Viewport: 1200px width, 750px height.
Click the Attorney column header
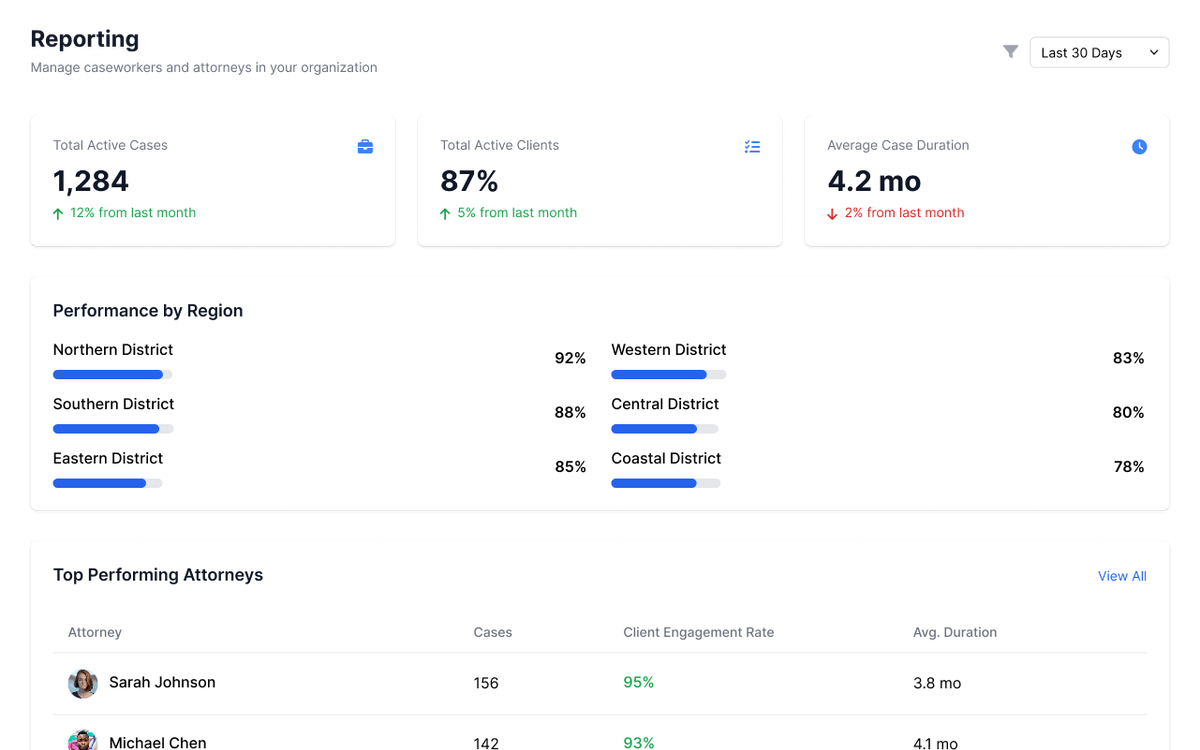95,632
